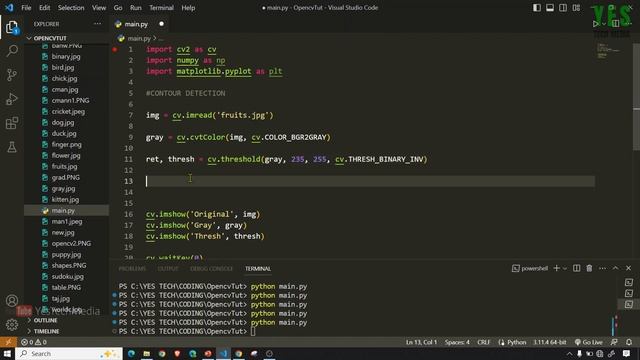Change indentation via Spaces: 4
Viewport: 640px width, 360px height.
tap(457, 342)
